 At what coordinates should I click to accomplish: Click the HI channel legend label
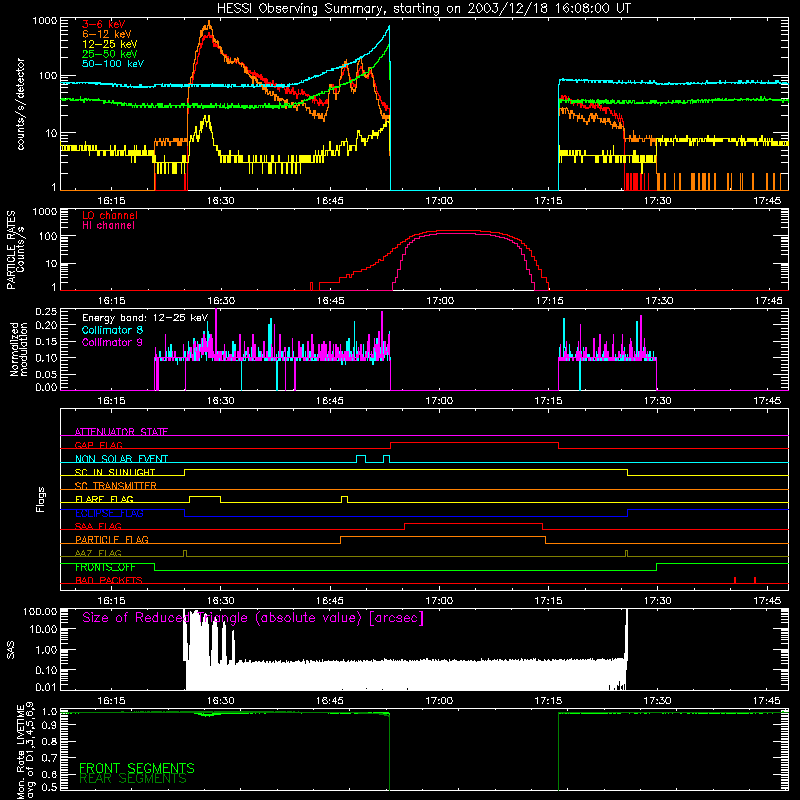109,225
